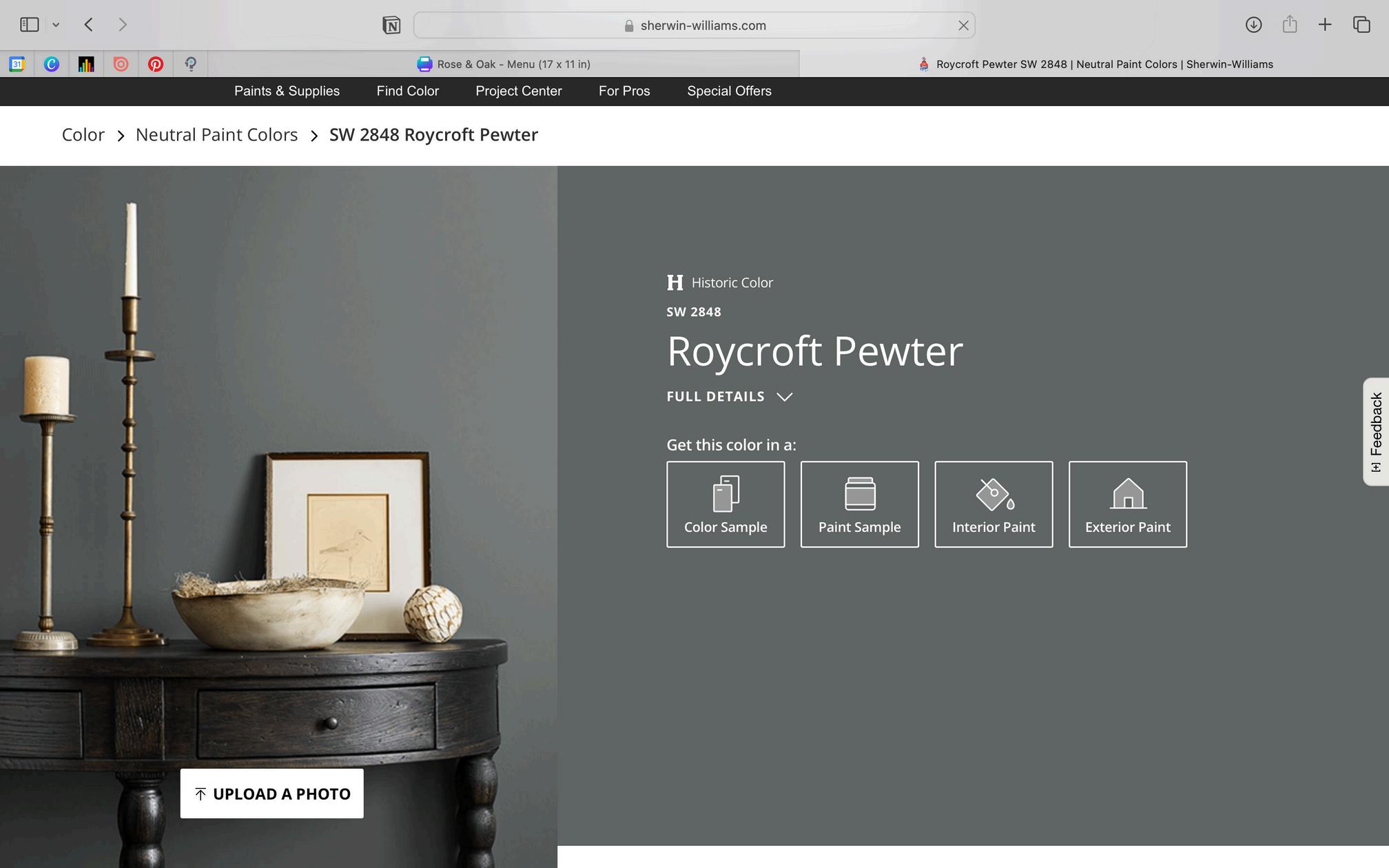Image resolution: width=1389 pixels, height=868 pixels.
Task: Go back with the back arrow
Action: [88, 25]
